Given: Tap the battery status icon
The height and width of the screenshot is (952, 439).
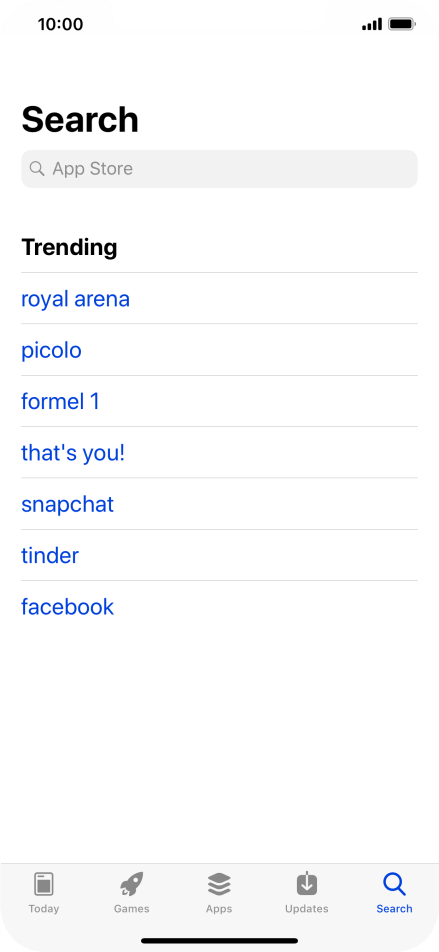Looking at the screenshot, I should point(403,24).
